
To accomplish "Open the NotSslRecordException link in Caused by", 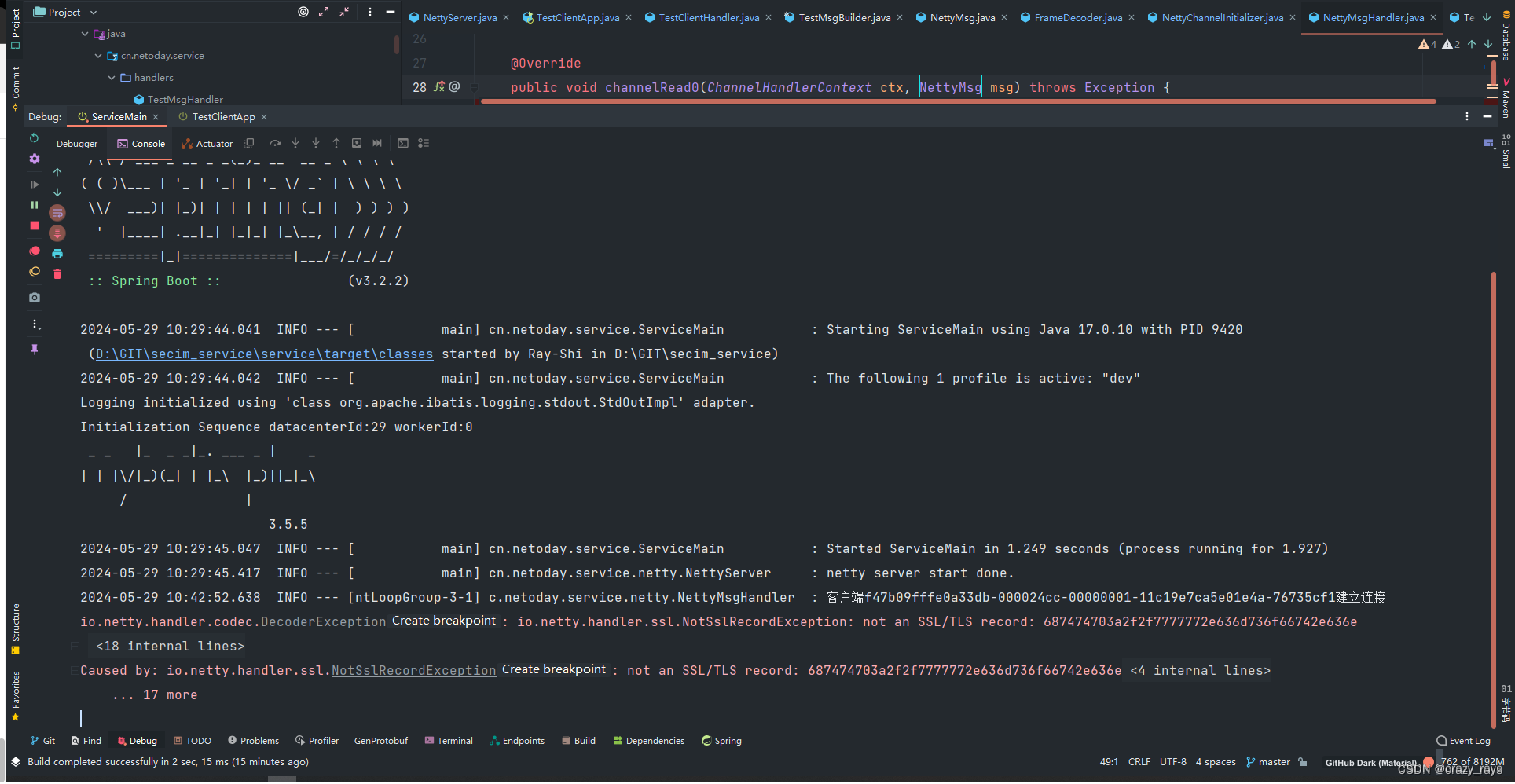I will pyautogui.click(x=413, y=671).
